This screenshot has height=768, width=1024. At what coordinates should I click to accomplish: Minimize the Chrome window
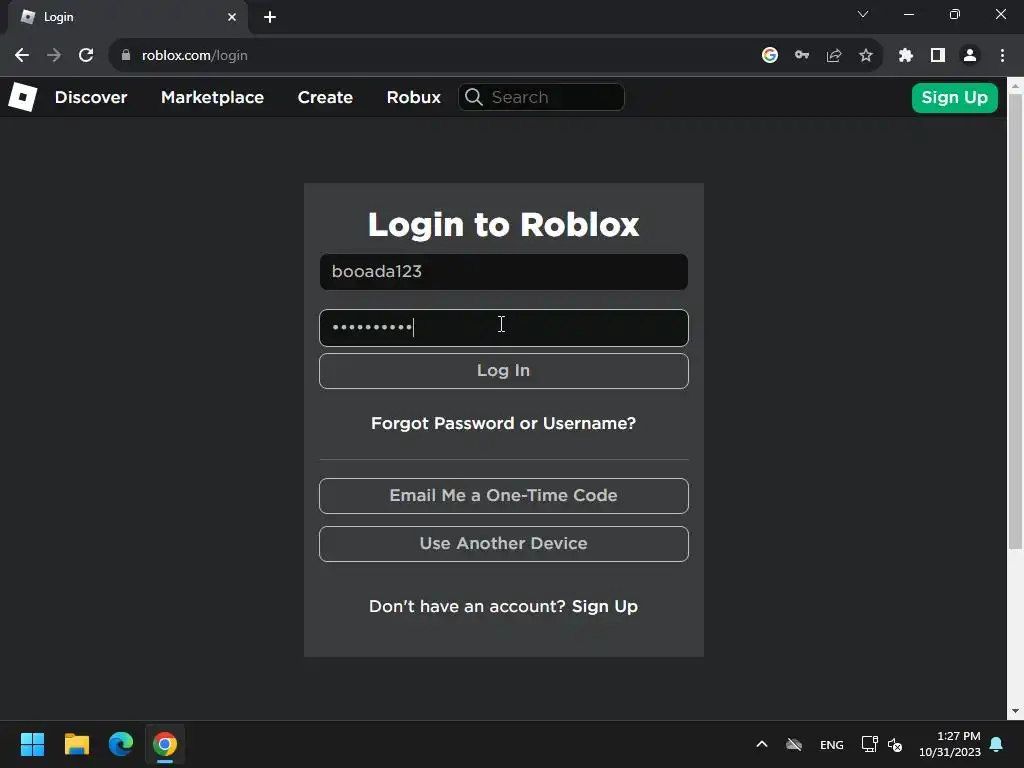909,14
